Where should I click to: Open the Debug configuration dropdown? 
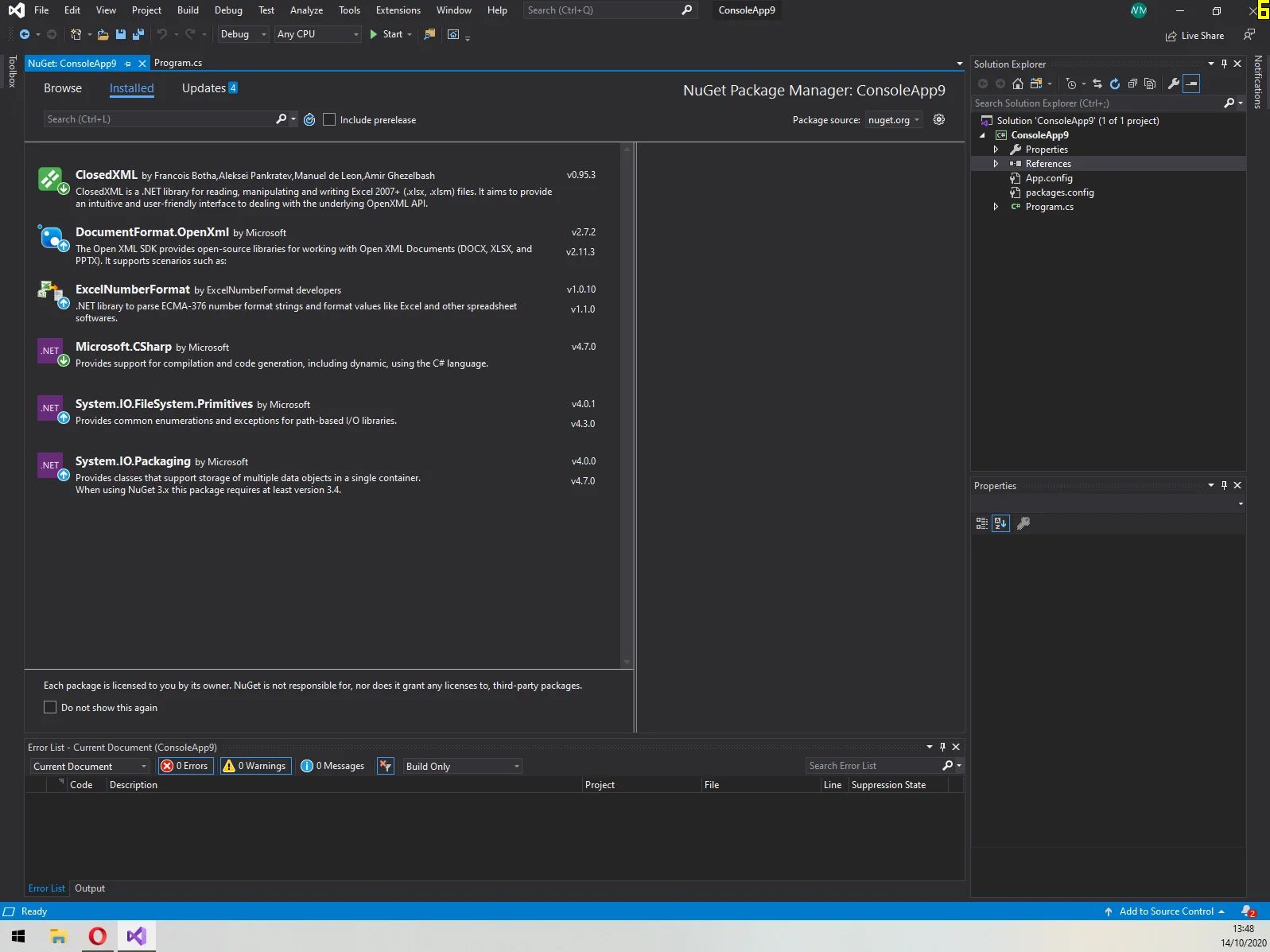point(243,34)
